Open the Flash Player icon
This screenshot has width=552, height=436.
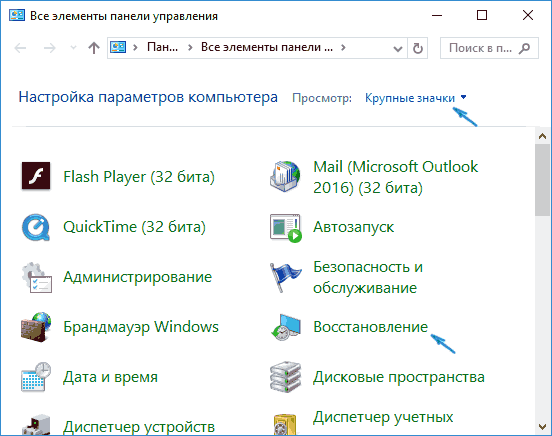(36, 176)
